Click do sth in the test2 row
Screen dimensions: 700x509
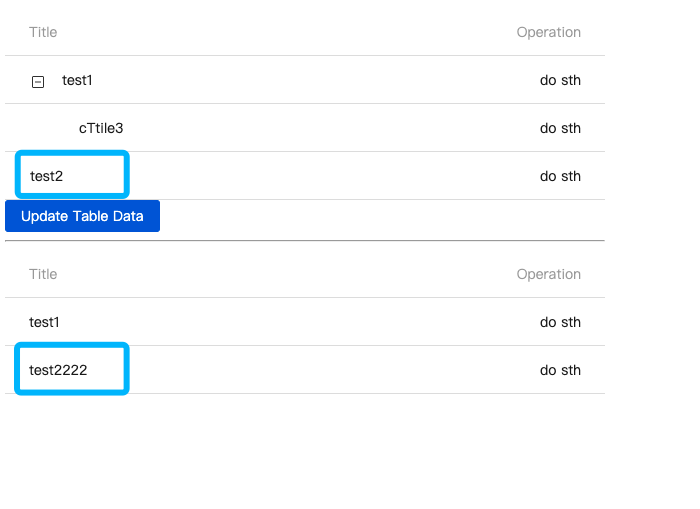click(560, 176)
